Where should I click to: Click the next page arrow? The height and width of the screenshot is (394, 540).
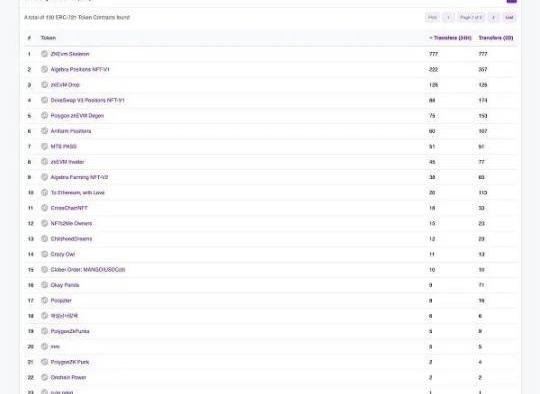point(494,17)
